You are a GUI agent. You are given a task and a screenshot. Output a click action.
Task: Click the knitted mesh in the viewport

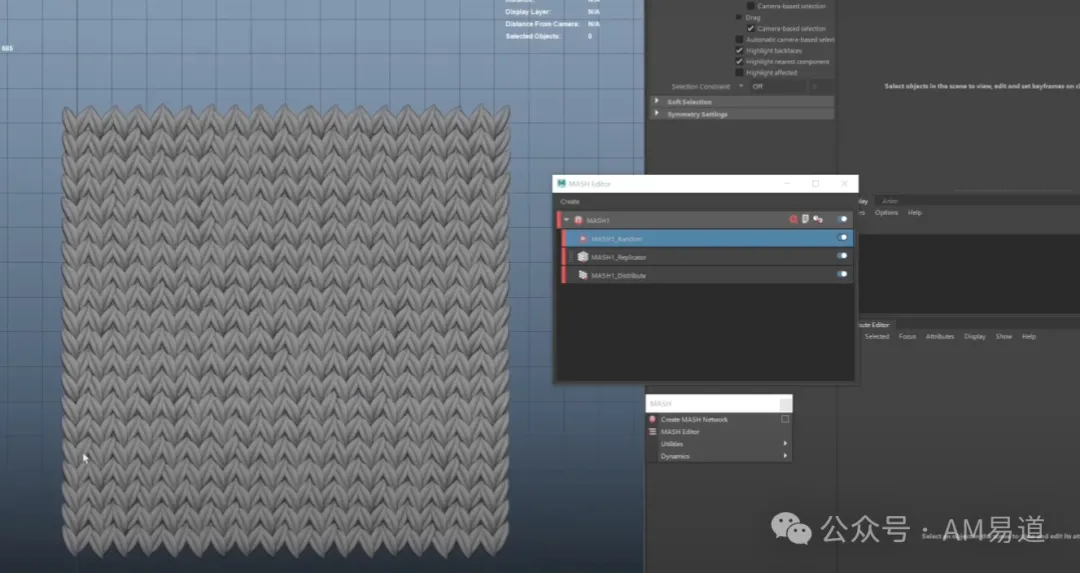pos(286,331)
